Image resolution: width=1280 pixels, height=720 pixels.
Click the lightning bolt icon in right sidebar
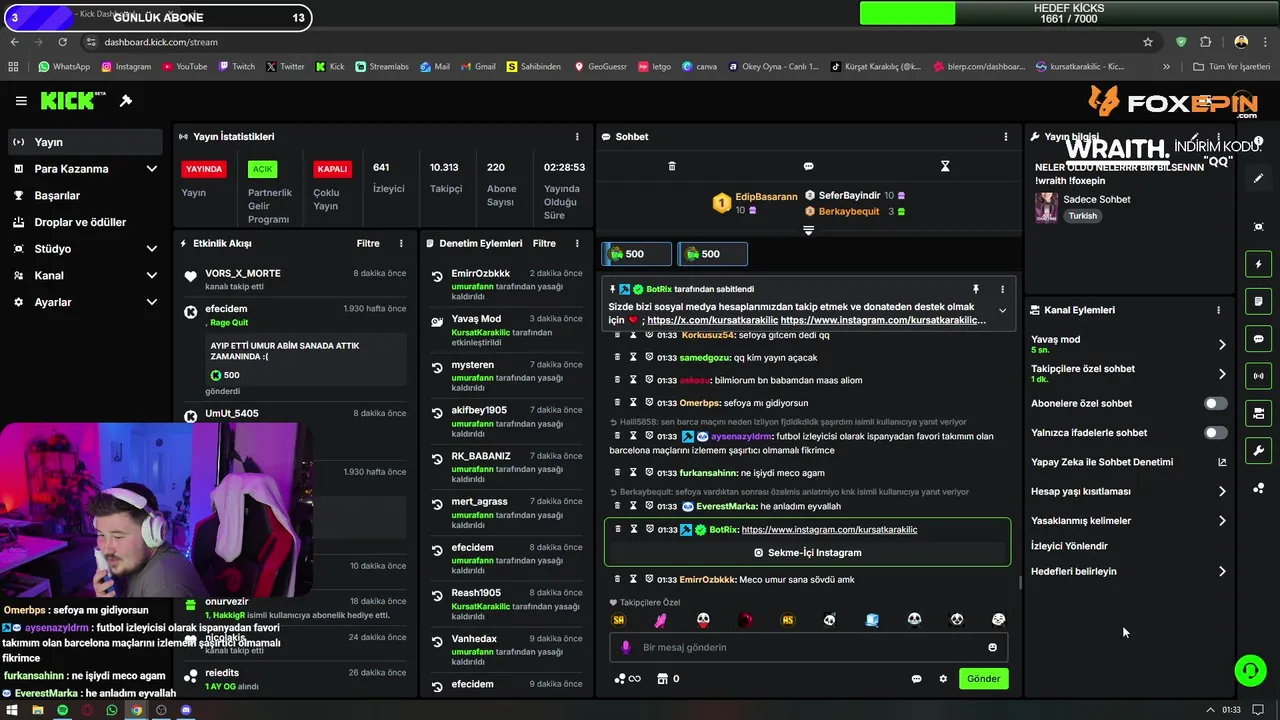(1259, 264)
